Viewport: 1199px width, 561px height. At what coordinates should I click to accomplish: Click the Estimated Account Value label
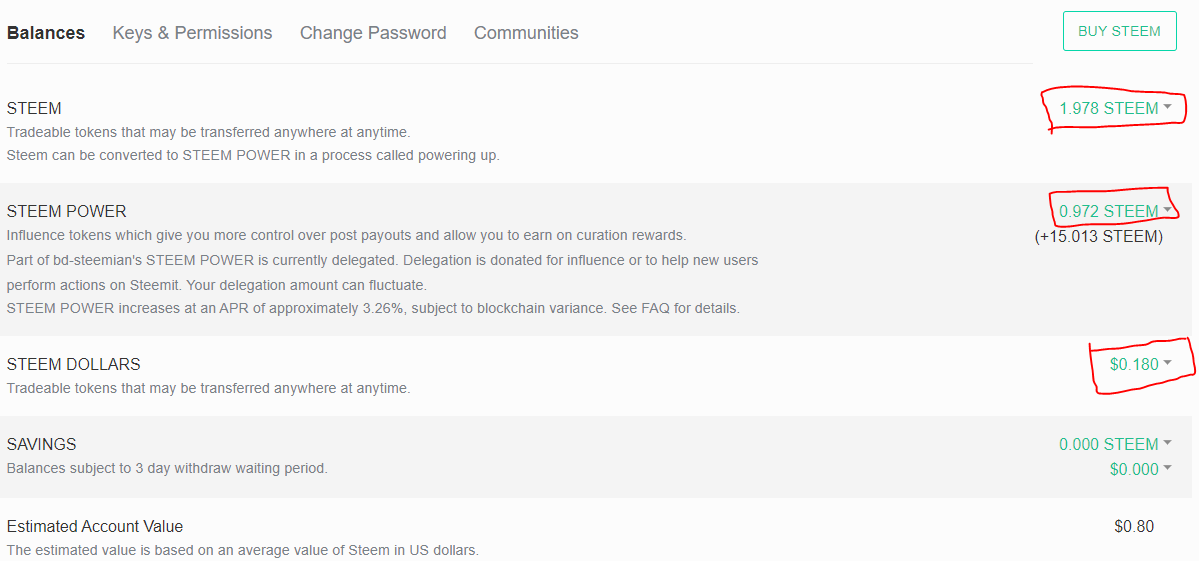click(95, 526)
